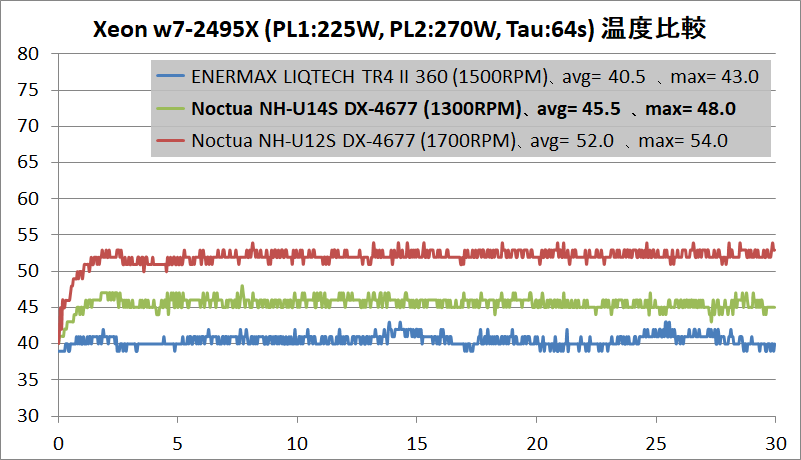Click y-axis label 55
The image size is (801, 460).
[x=28, y=235]
